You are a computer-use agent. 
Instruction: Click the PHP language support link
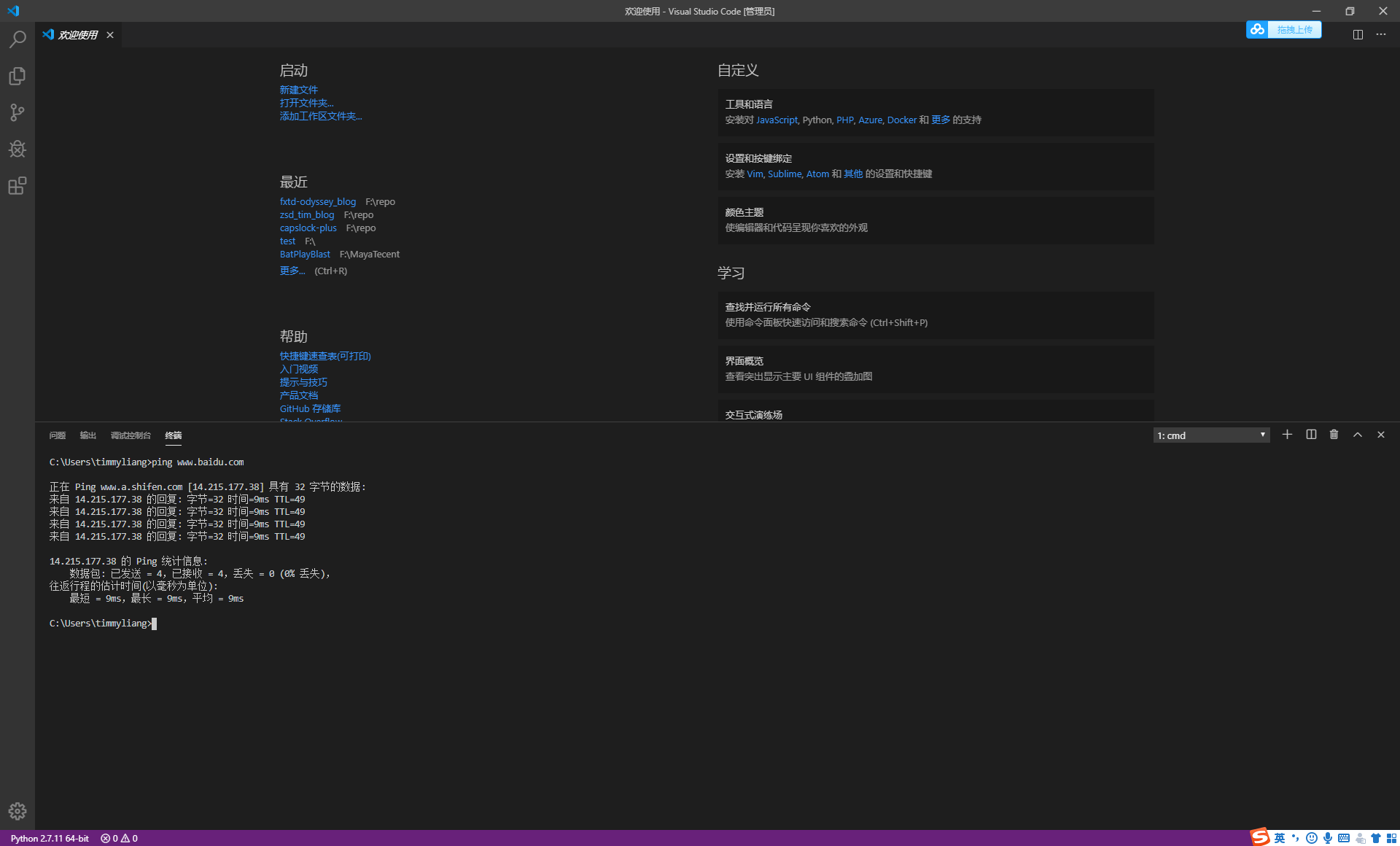(845, 120)
